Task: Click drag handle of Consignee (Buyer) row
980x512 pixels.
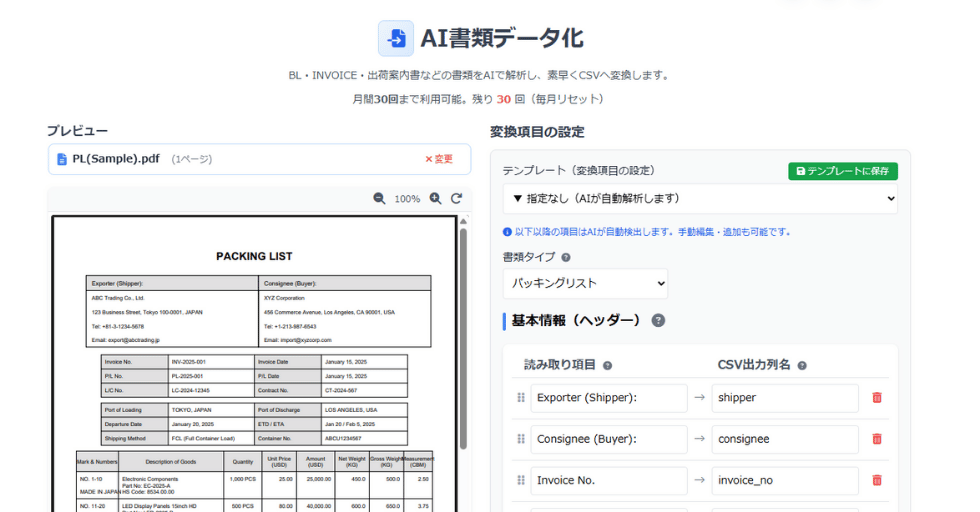Action: click(x=521, y=439)
